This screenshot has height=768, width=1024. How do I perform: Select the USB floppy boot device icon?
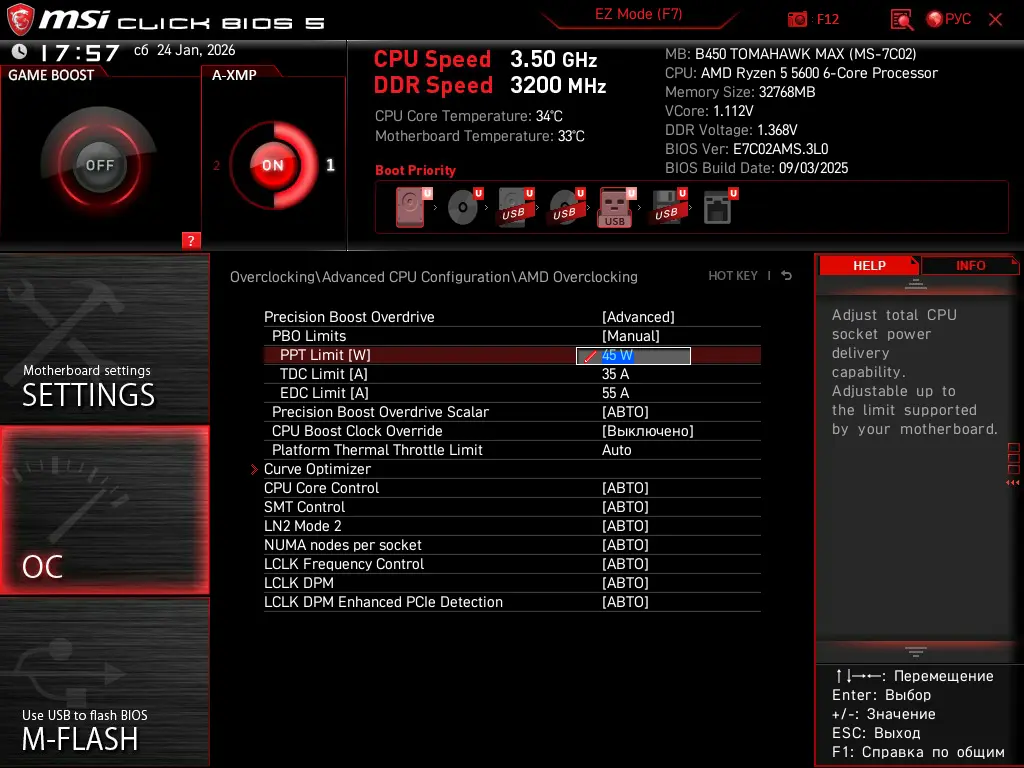[668, 207]
